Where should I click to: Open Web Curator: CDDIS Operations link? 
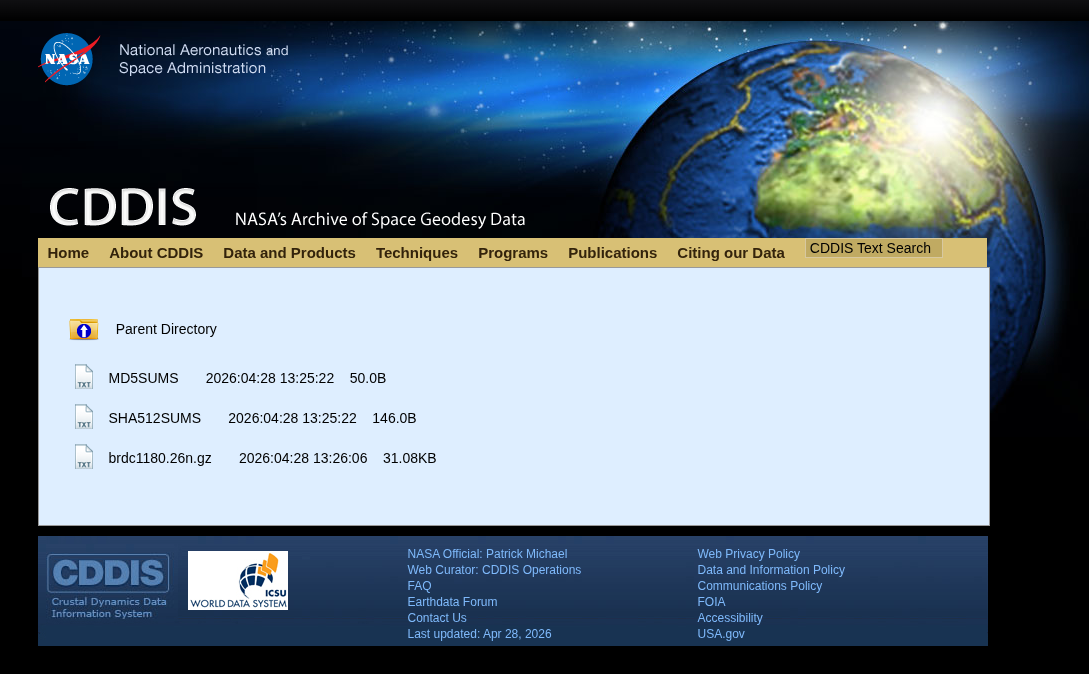click(x=494, y=570)
